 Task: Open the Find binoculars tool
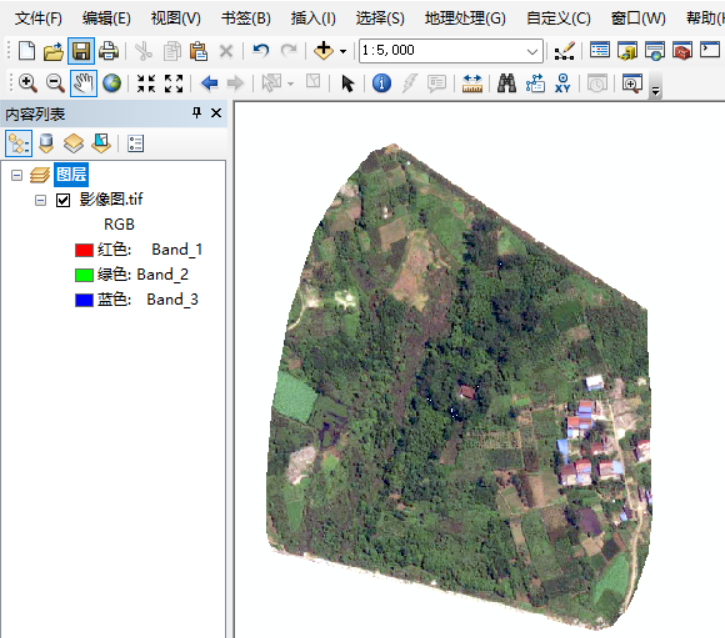(507, 85)
